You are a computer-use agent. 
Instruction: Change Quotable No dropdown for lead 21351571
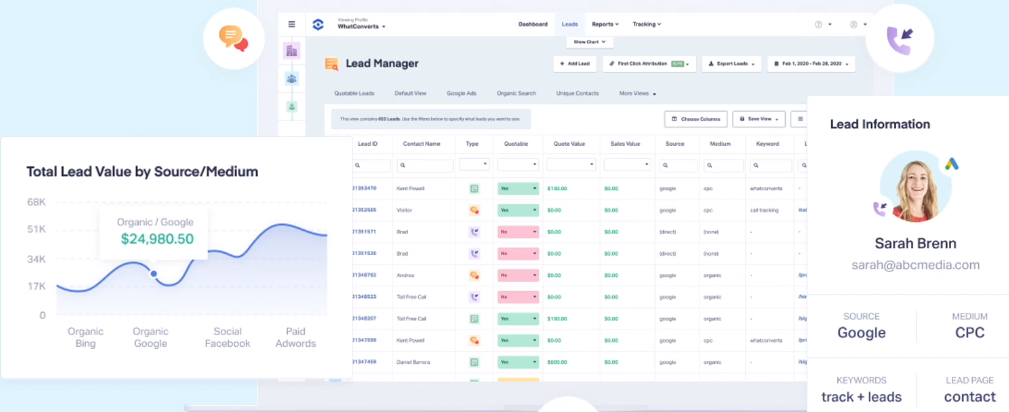click(x=518, y=232)
